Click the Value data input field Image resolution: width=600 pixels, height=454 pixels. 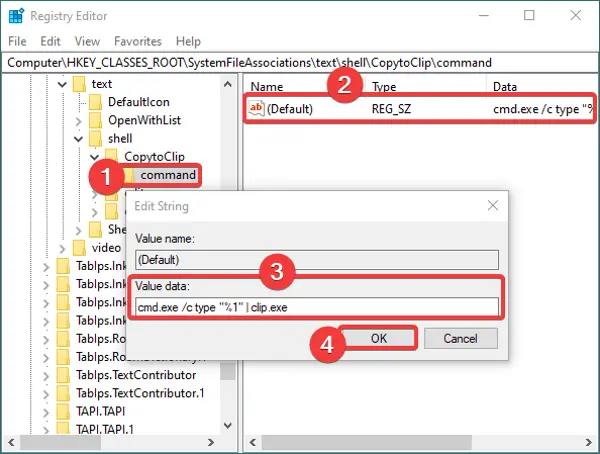[x=317, y=307]
